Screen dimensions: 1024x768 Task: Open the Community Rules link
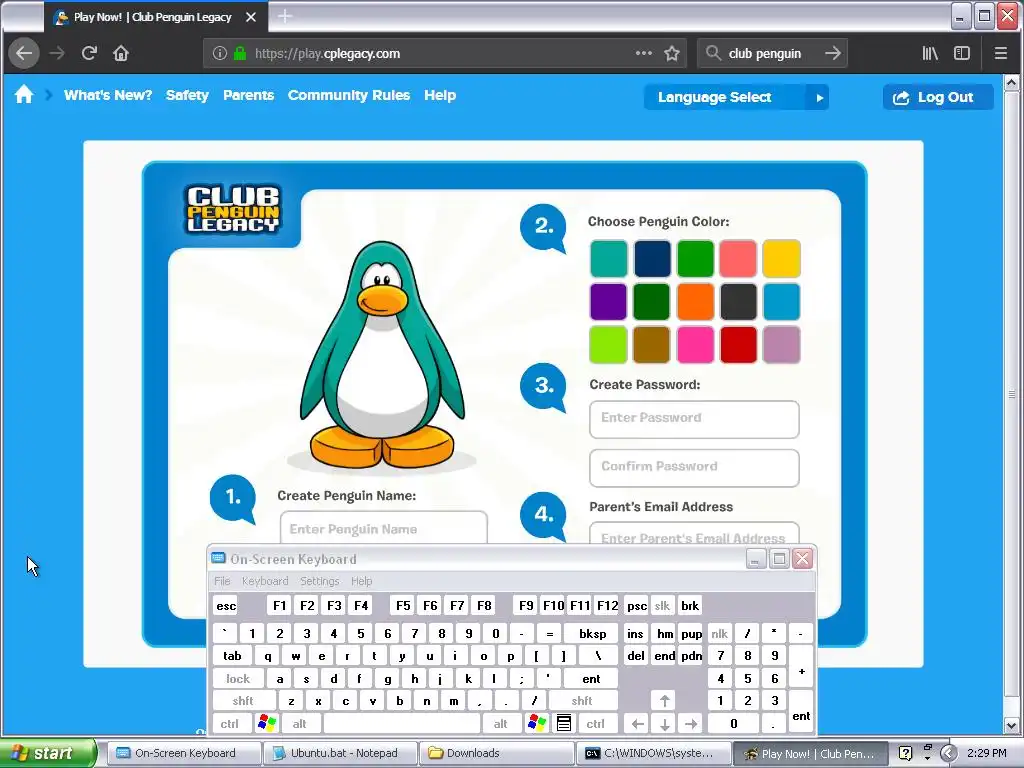(349, 95)
